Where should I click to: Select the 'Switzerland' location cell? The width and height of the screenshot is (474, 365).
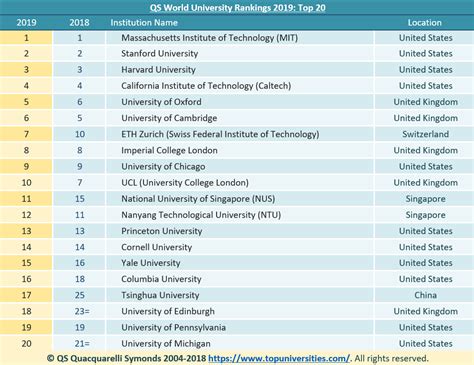[425, 134]
